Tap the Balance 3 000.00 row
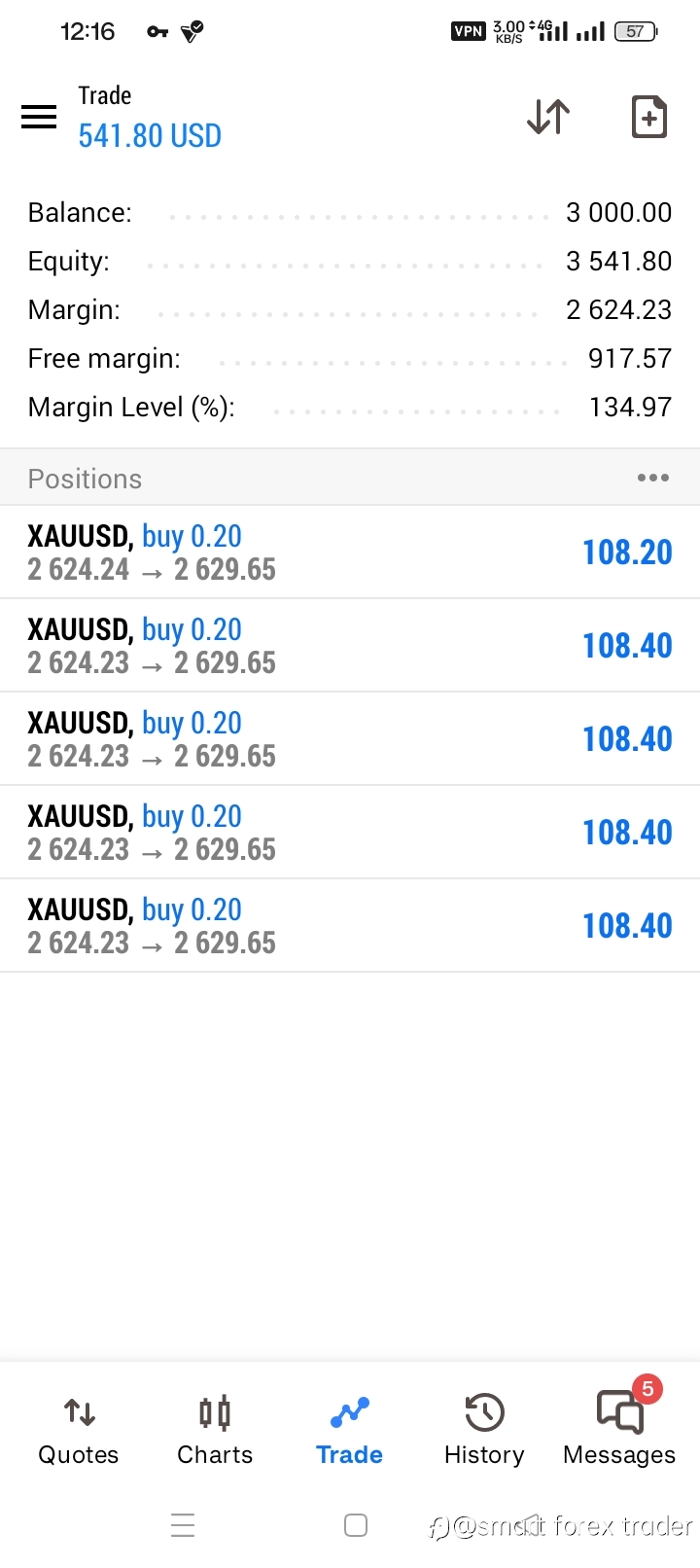Viewport: 700px width, 1568px height. click(350, 212)
